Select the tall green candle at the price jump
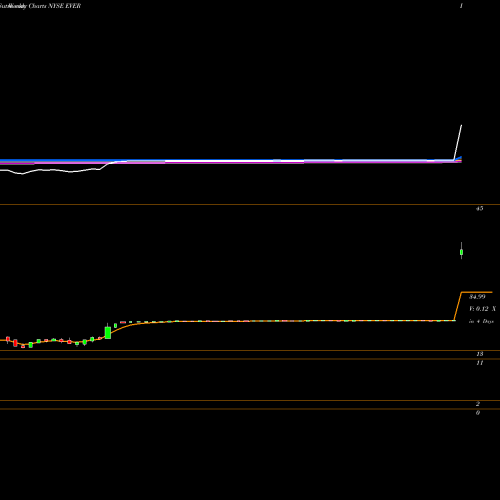500x500 pixels. [108, 332]
